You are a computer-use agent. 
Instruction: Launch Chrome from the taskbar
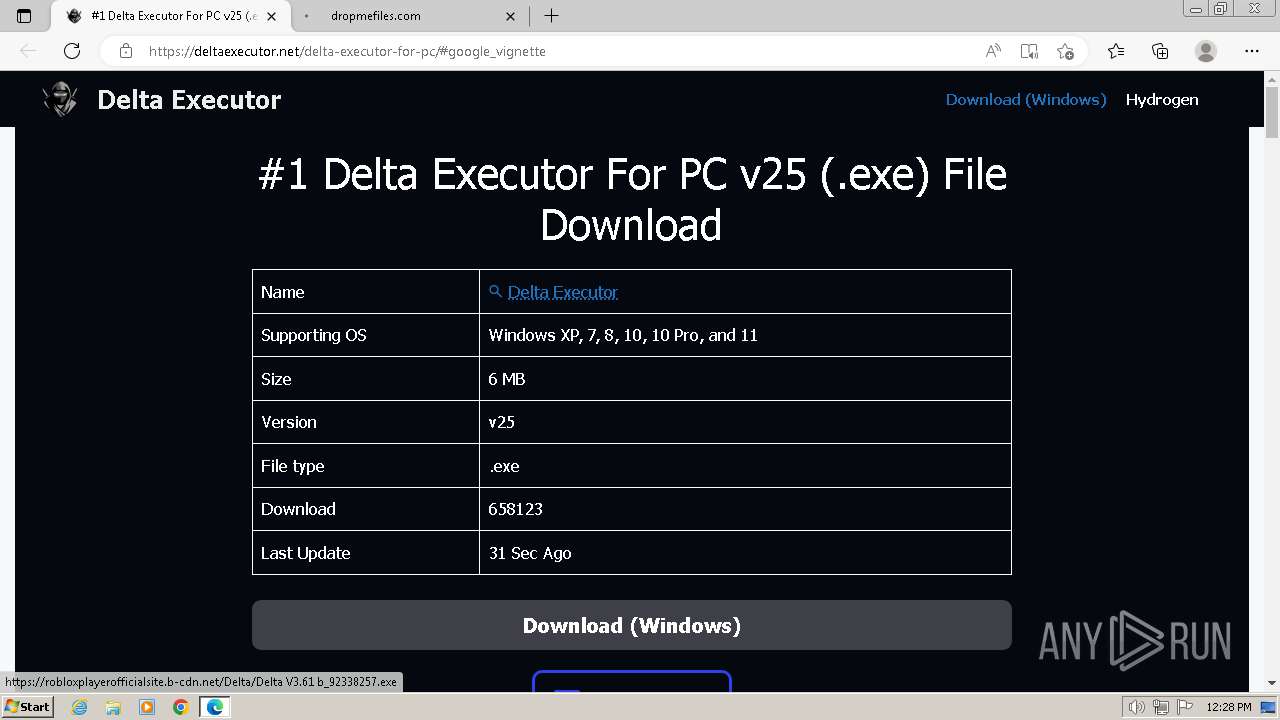[180, 707]
